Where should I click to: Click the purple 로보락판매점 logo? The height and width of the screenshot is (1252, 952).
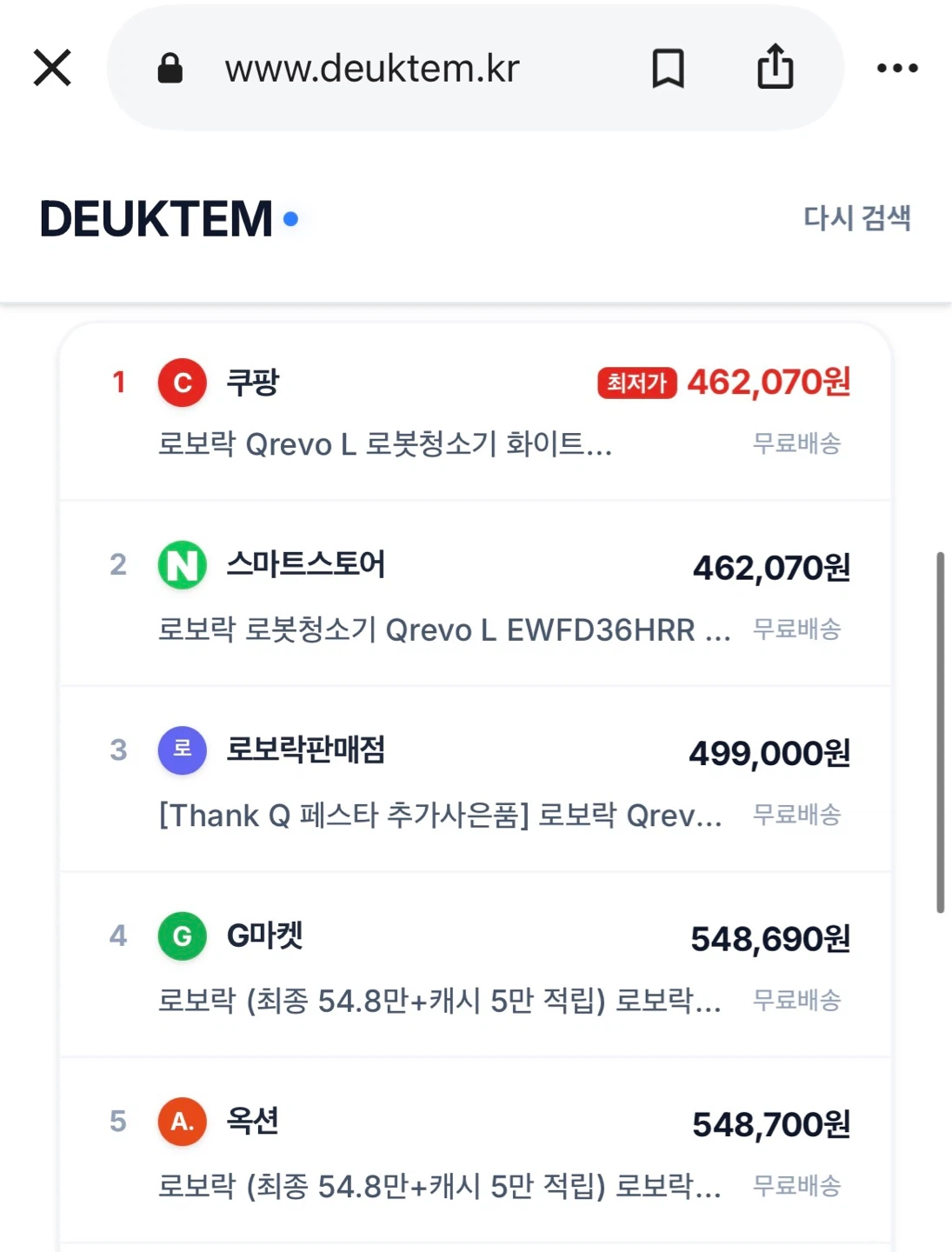point(182,749)
